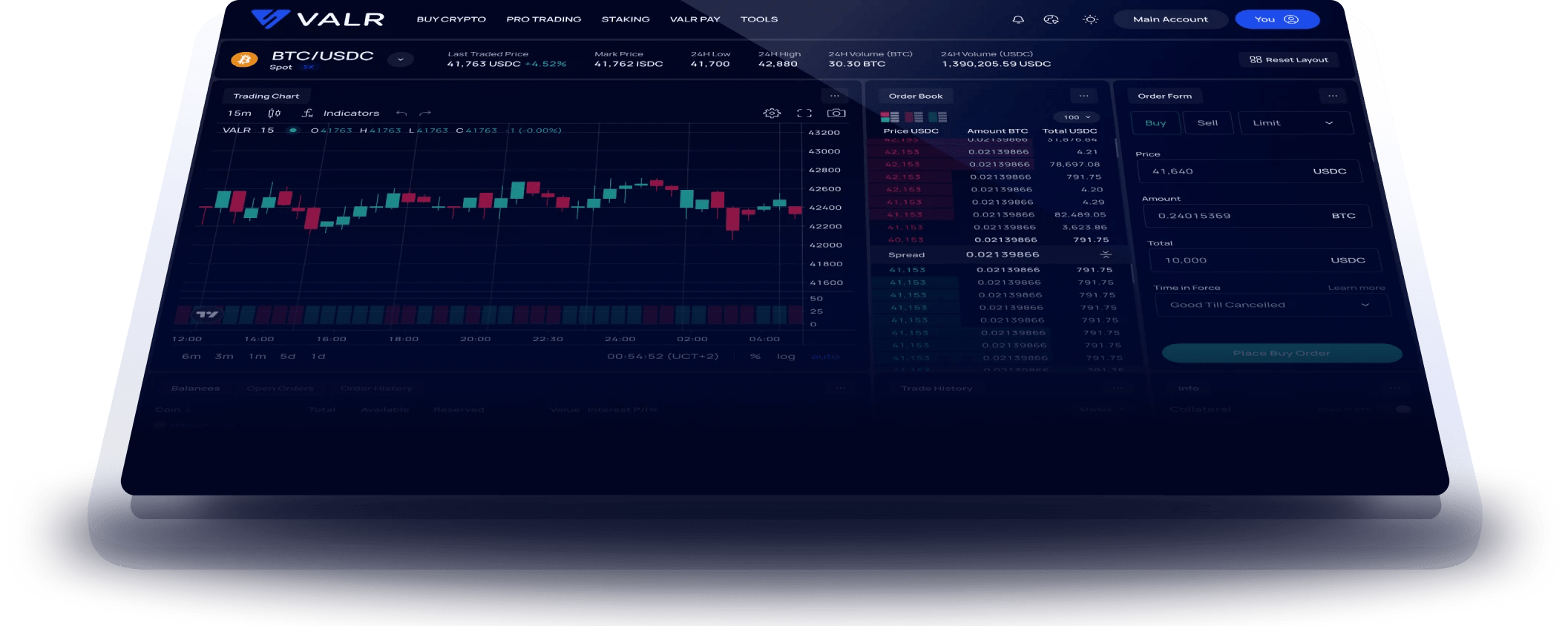Redo chart action arrow
The height and width of the screenshot is (626, 1568).
pos(425,113)
